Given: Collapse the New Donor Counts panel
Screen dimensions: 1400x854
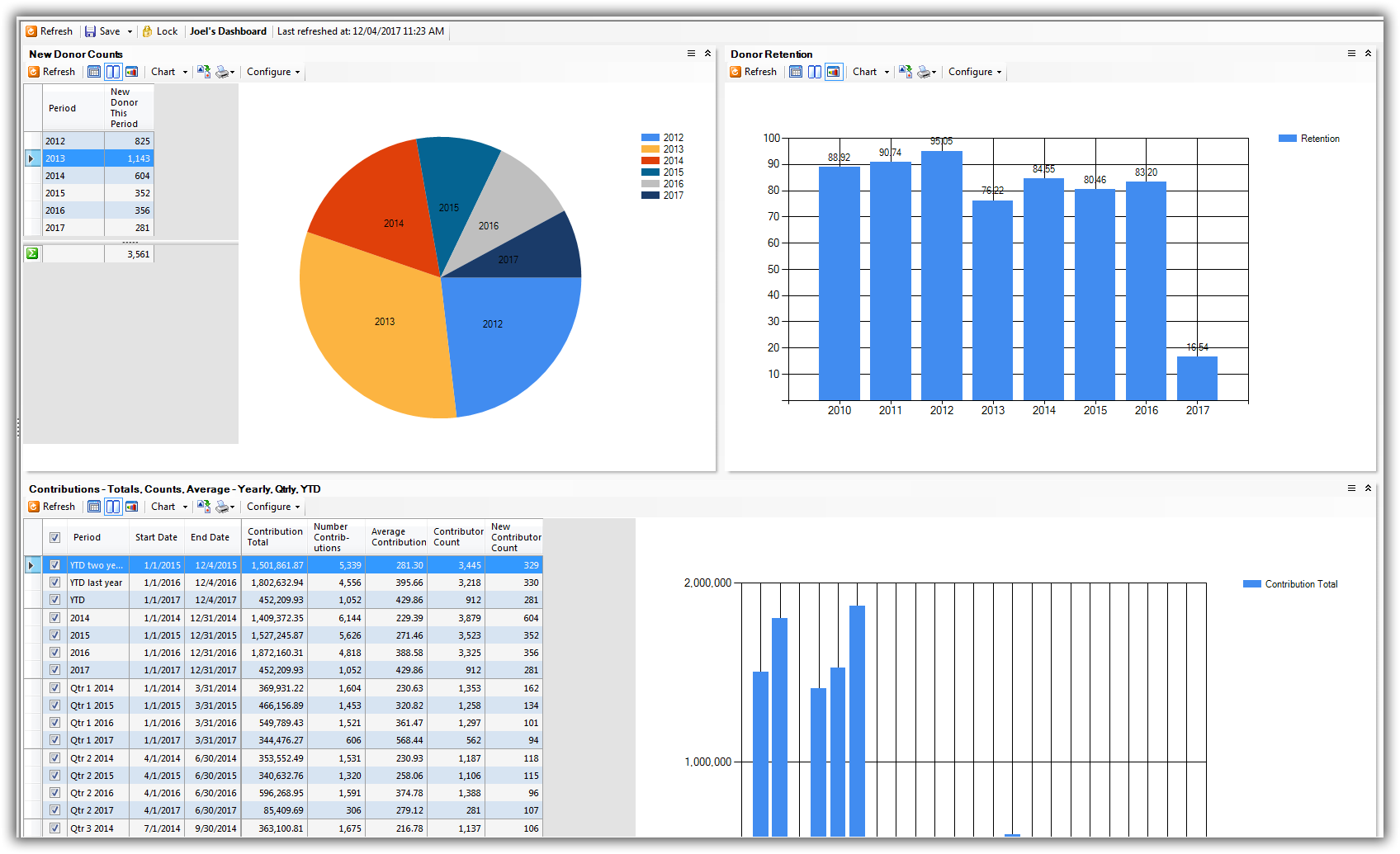Looking at the screenshot, I should (707, 54).
